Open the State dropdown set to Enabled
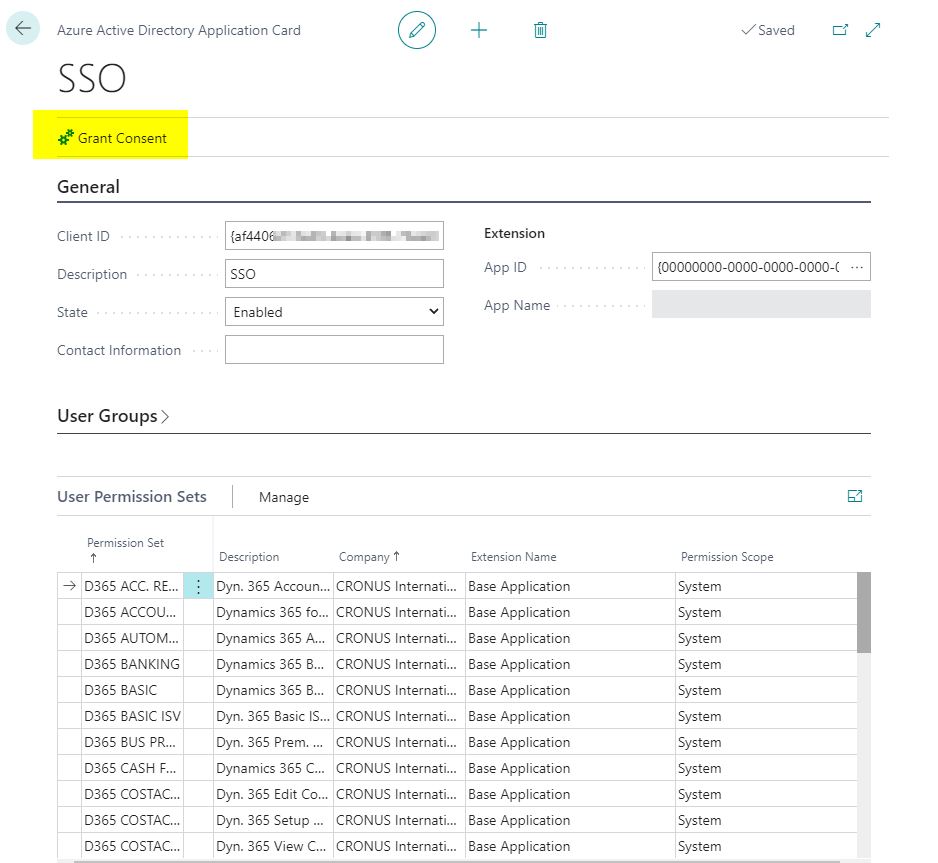This screenshot has width=938, height=863. click(x=334, y=312)
